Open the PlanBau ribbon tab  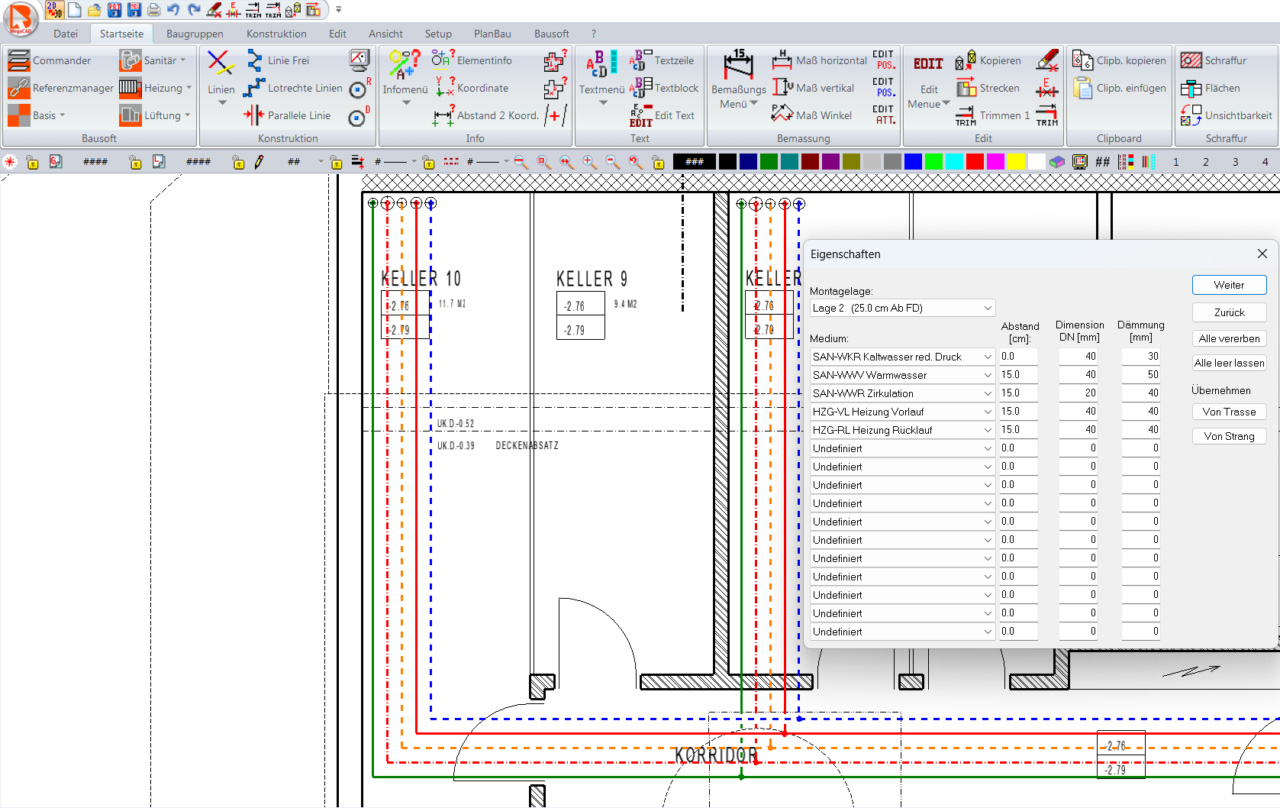(492, 34)
